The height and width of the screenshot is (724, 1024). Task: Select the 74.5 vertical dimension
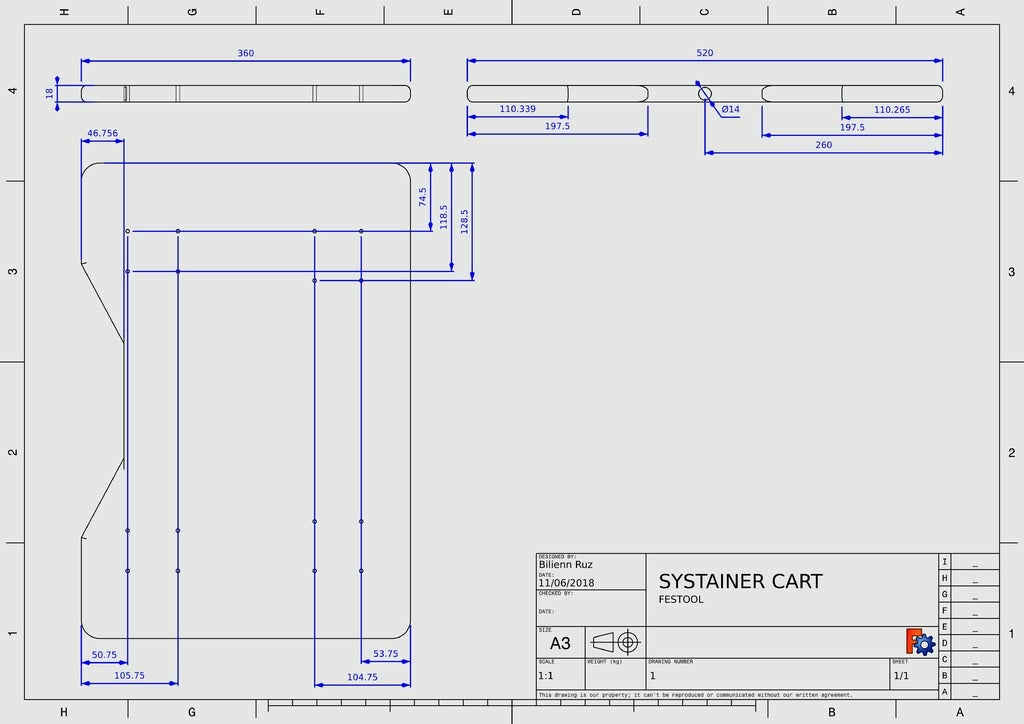click(423, 197)
